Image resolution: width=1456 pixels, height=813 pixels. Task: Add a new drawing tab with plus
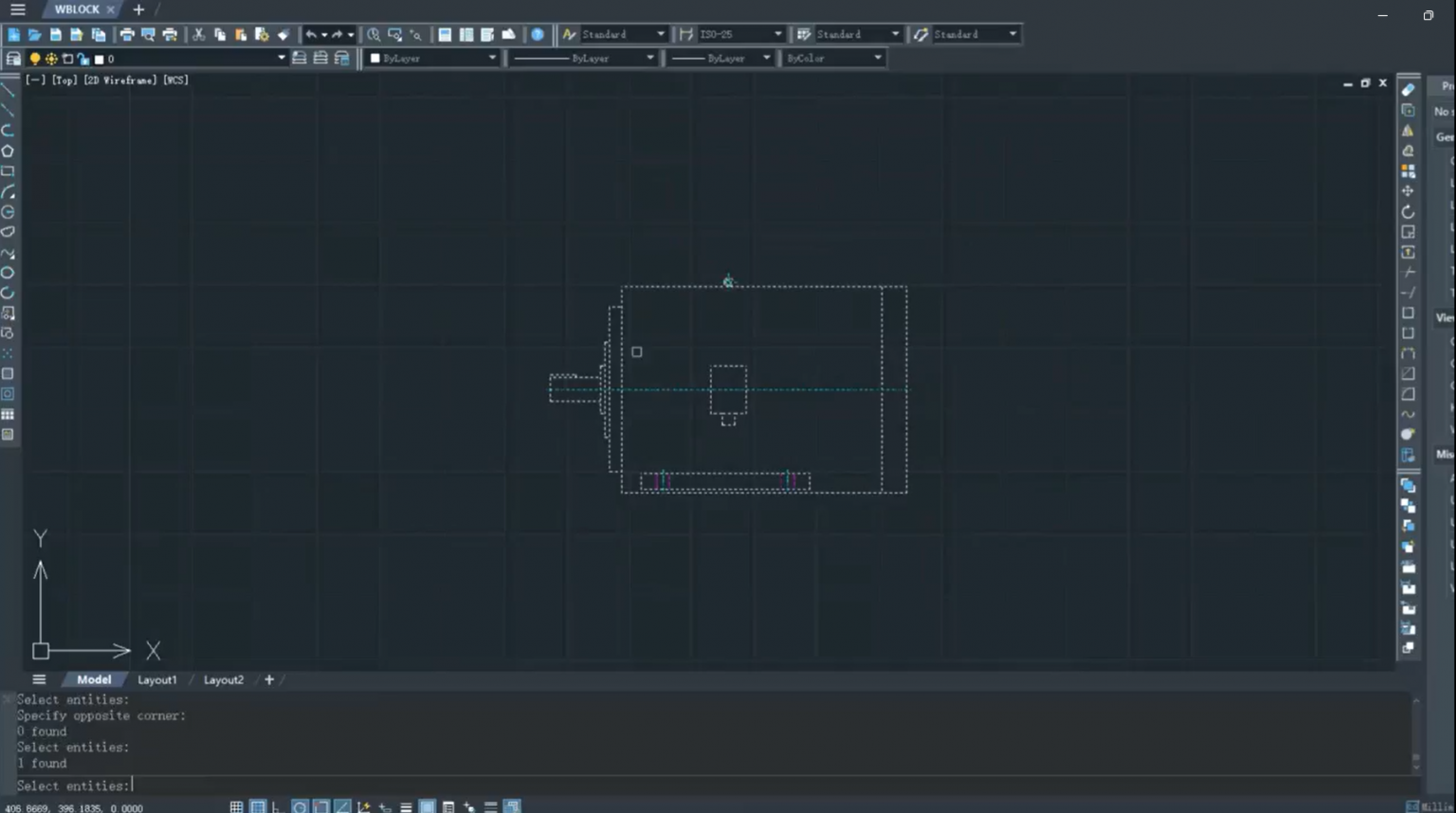(138, 9)
